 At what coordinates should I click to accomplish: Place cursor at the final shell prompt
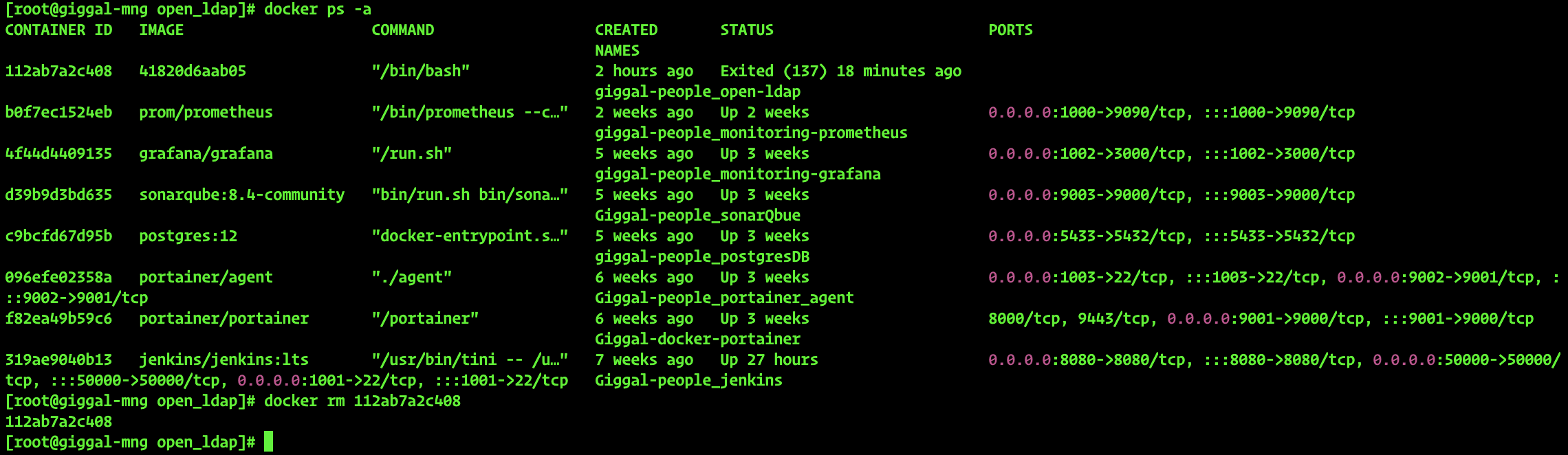(x=268, y=442)
